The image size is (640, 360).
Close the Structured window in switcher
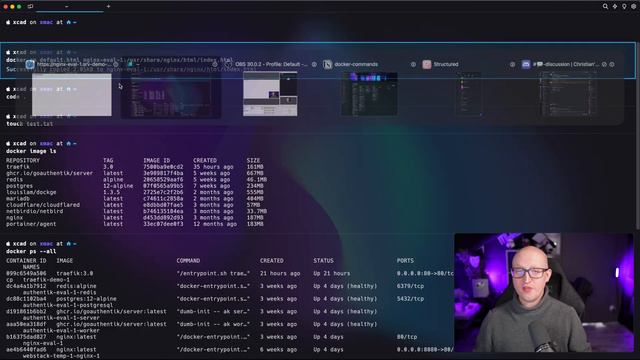tap(512, 64)
